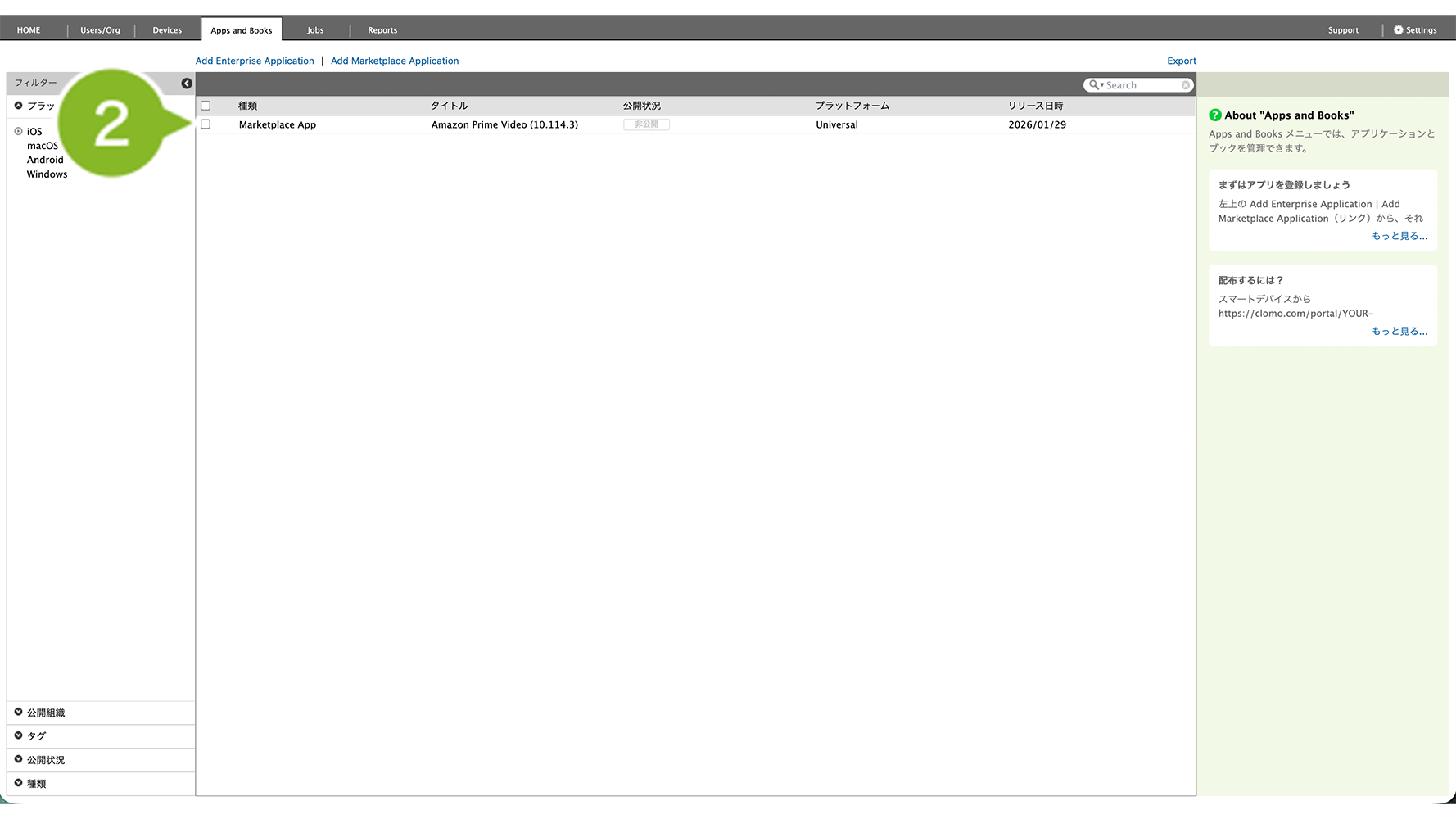Sort by リリース日時 column header
This screenshot has height=819, width=1456.
pos(1035,106)
